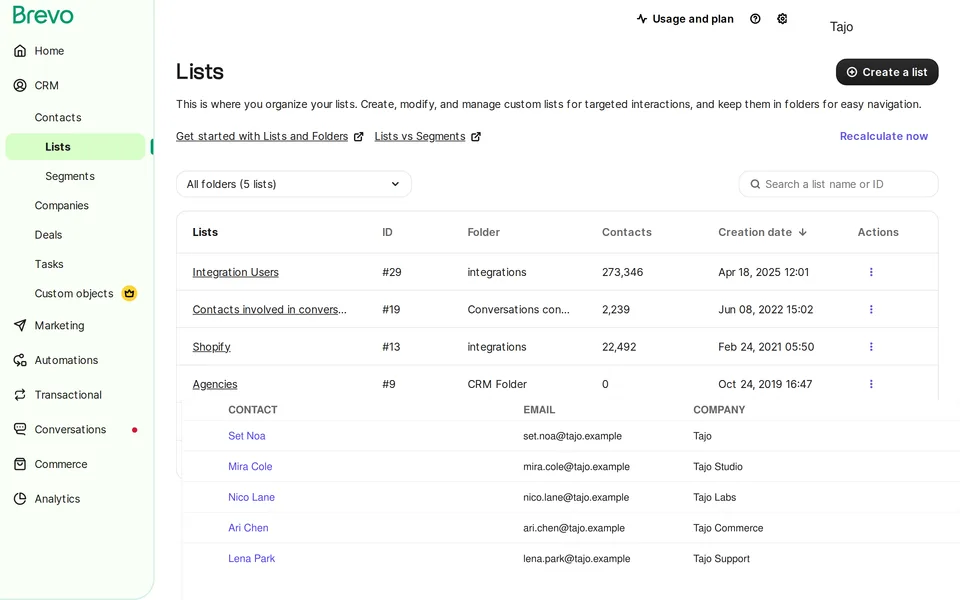
Task: Expand the All folders (5 lists) dropdown
Action: pyautogui.click(x=294, y=184)
